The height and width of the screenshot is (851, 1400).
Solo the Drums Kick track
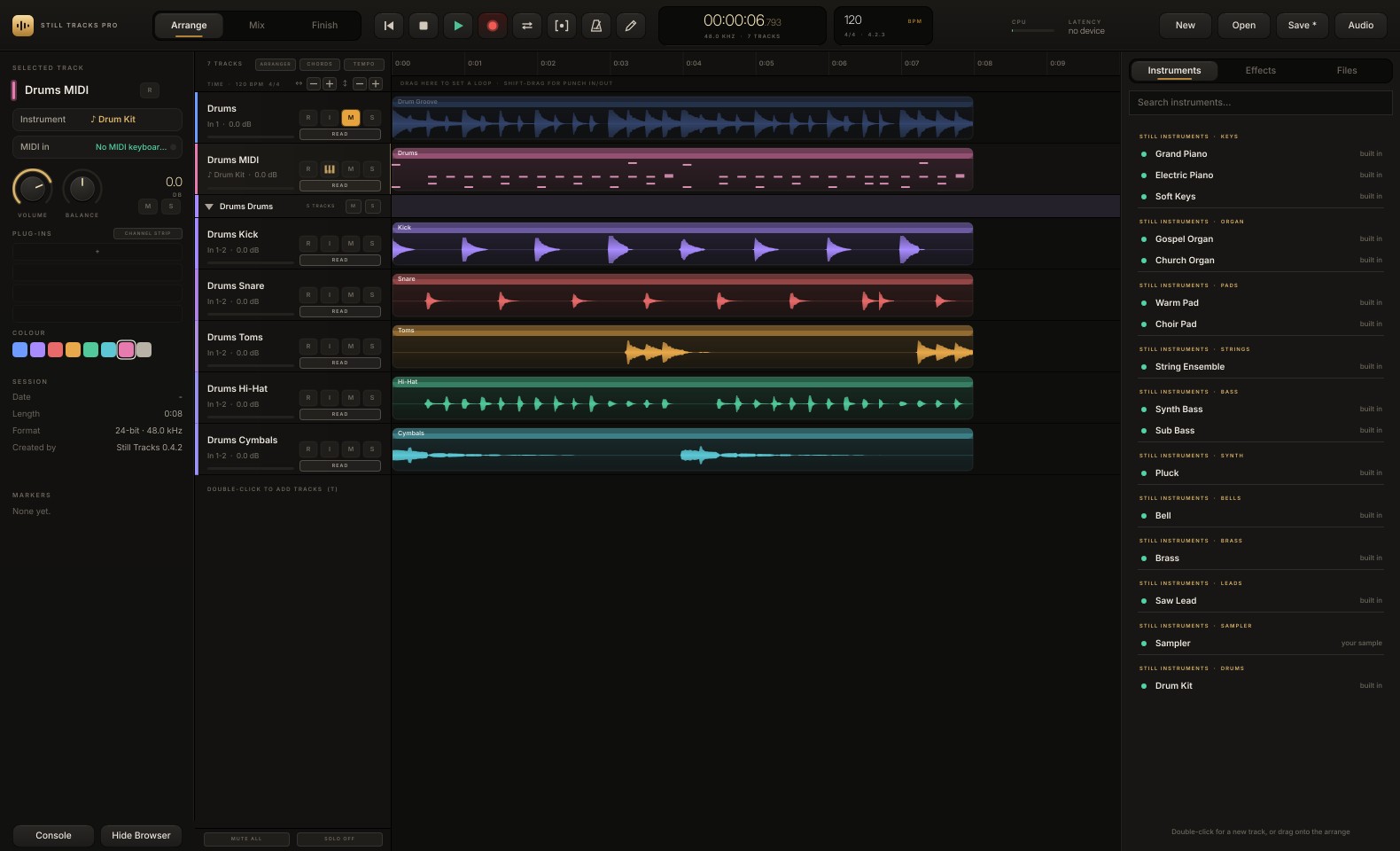pyautogui.click(x=372, y=243)
